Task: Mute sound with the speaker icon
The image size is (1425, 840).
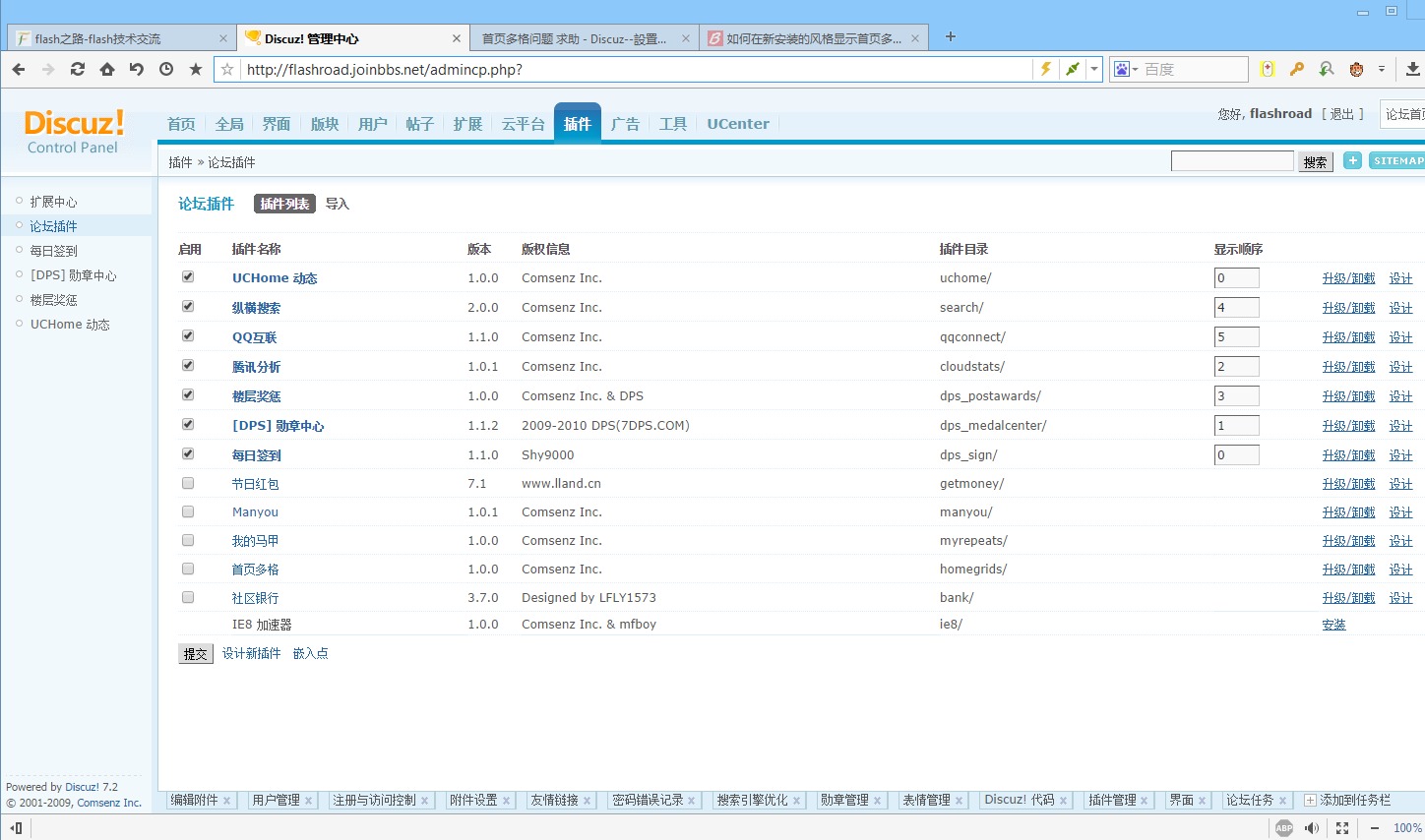Action: (x=1312, y=828)
